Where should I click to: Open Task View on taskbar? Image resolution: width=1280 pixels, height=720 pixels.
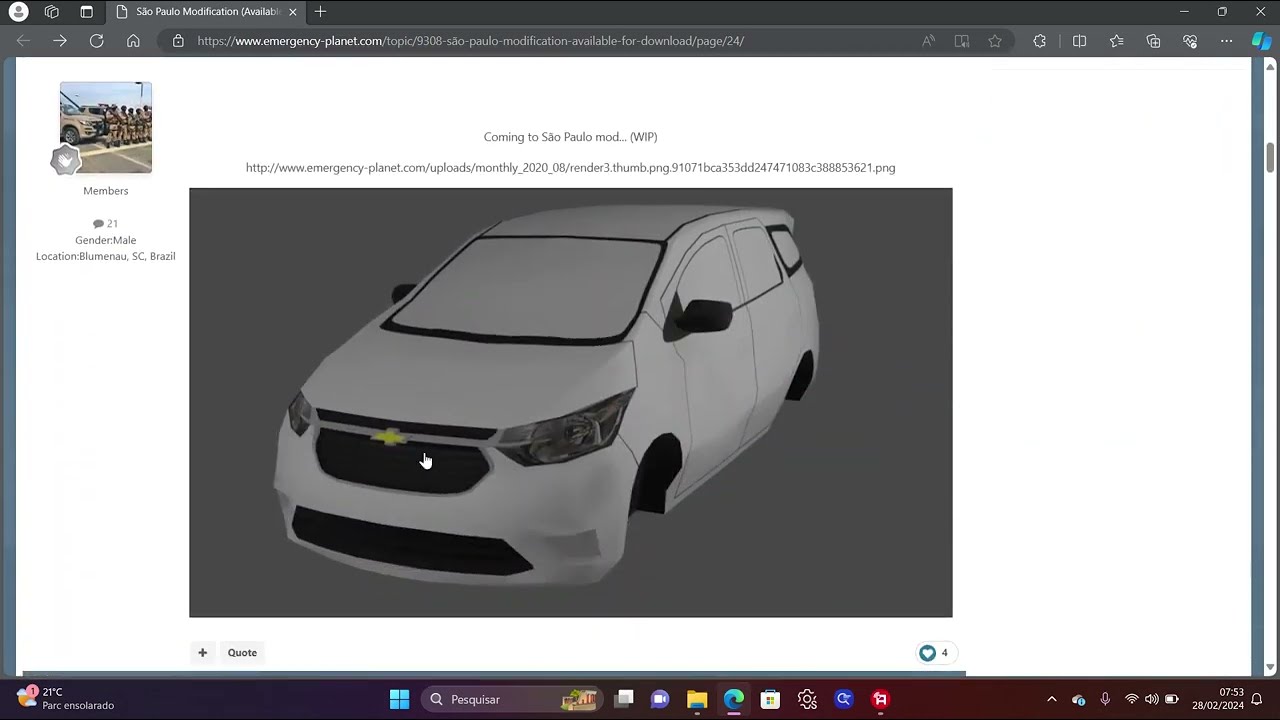[624, 699]
